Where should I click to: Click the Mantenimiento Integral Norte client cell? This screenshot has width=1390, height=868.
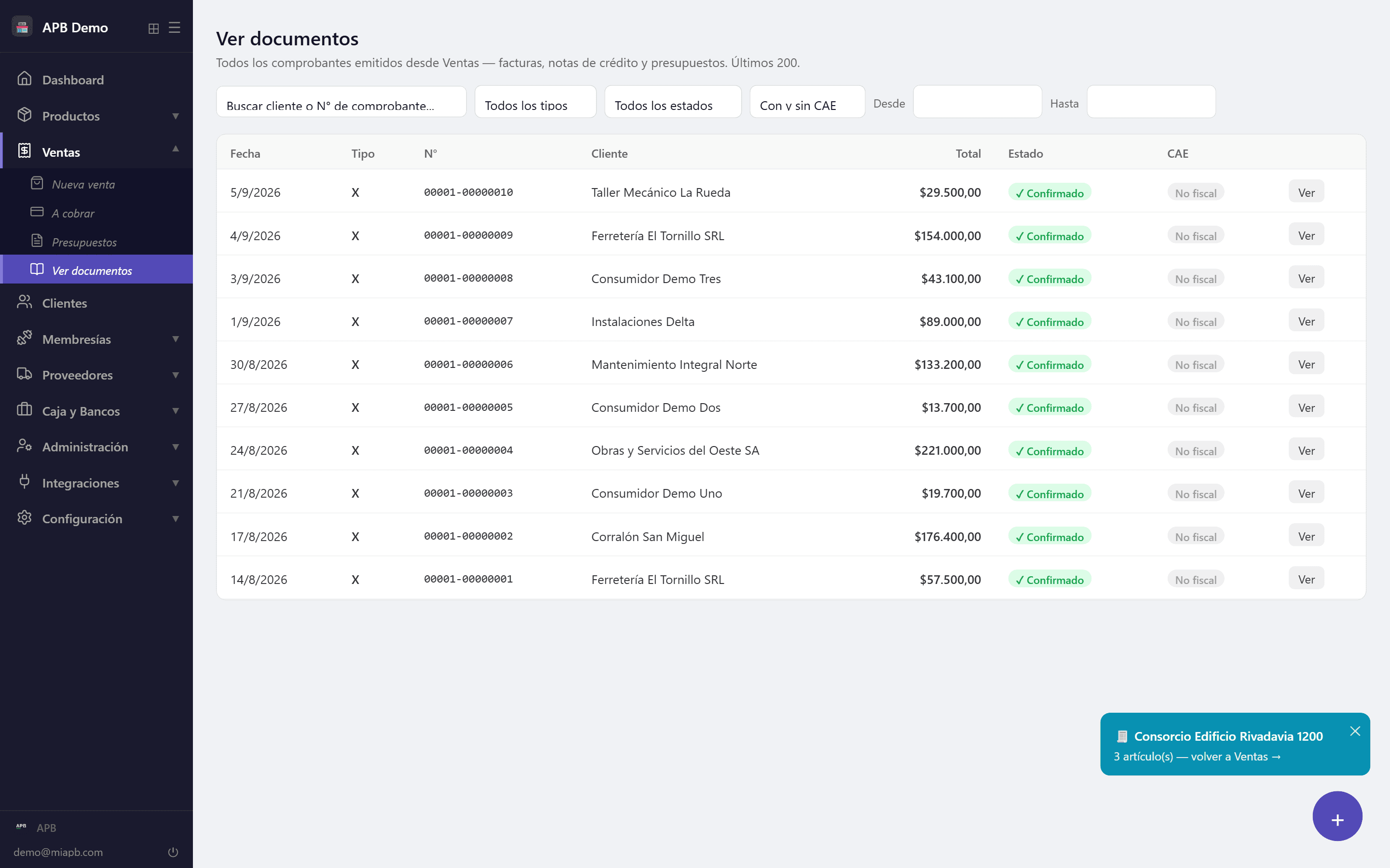tap(674, 365)
